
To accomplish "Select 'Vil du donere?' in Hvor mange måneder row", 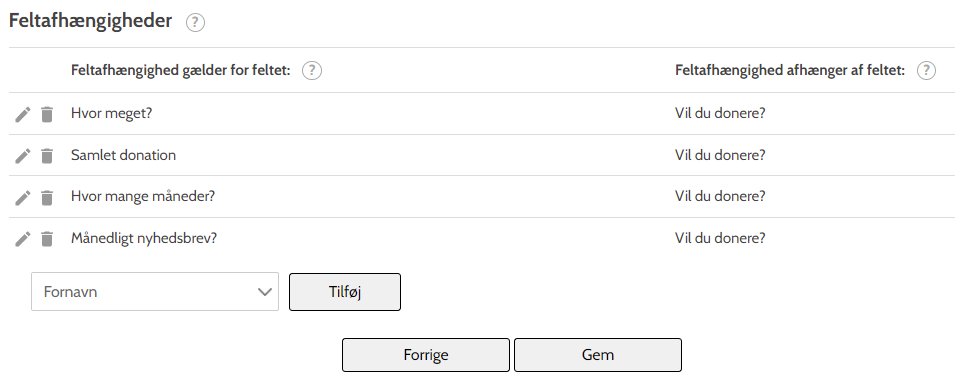I will coord(720,197).
